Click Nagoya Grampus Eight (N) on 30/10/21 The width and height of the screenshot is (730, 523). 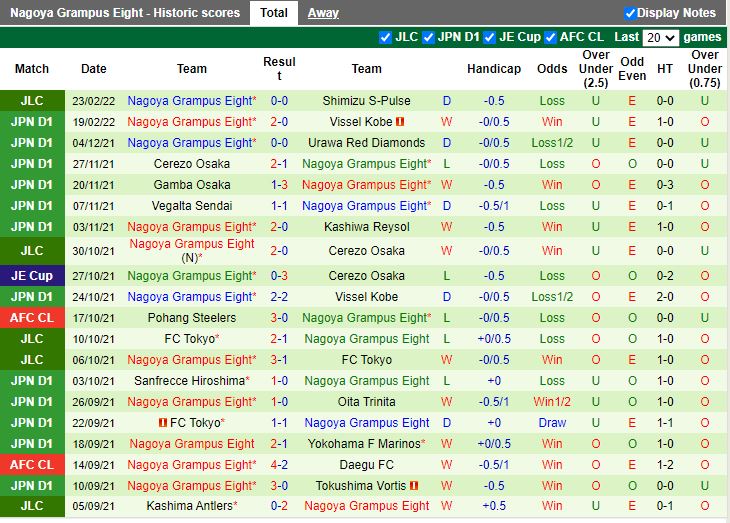(x=192, y=251)
